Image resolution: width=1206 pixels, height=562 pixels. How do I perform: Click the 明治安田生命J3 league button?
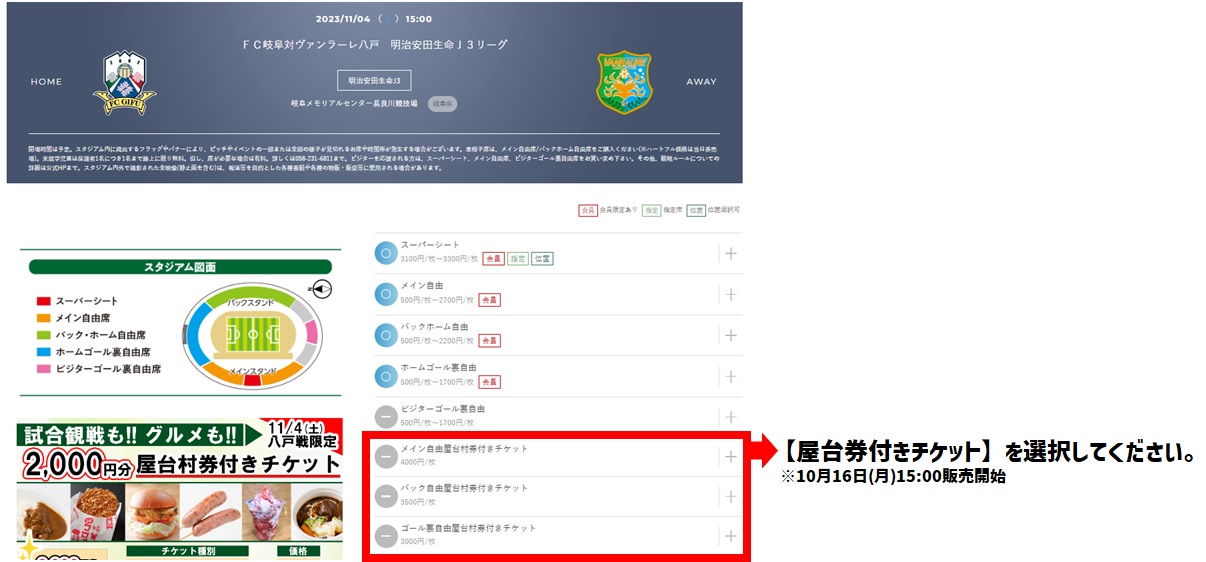(374, 81)
